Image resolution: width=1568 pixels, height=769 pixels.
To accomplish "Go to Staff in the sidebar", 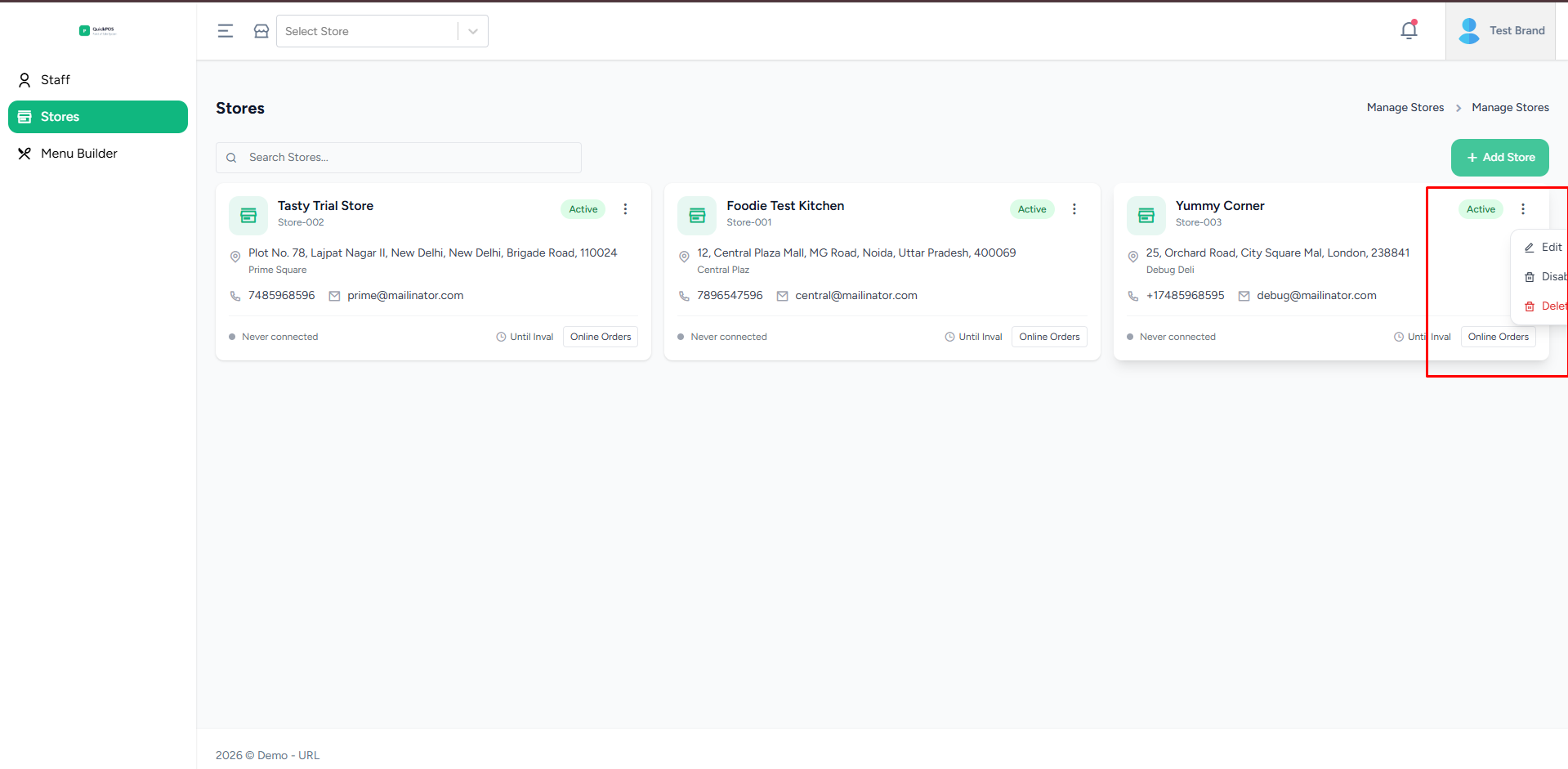I will tap(56, 80).
